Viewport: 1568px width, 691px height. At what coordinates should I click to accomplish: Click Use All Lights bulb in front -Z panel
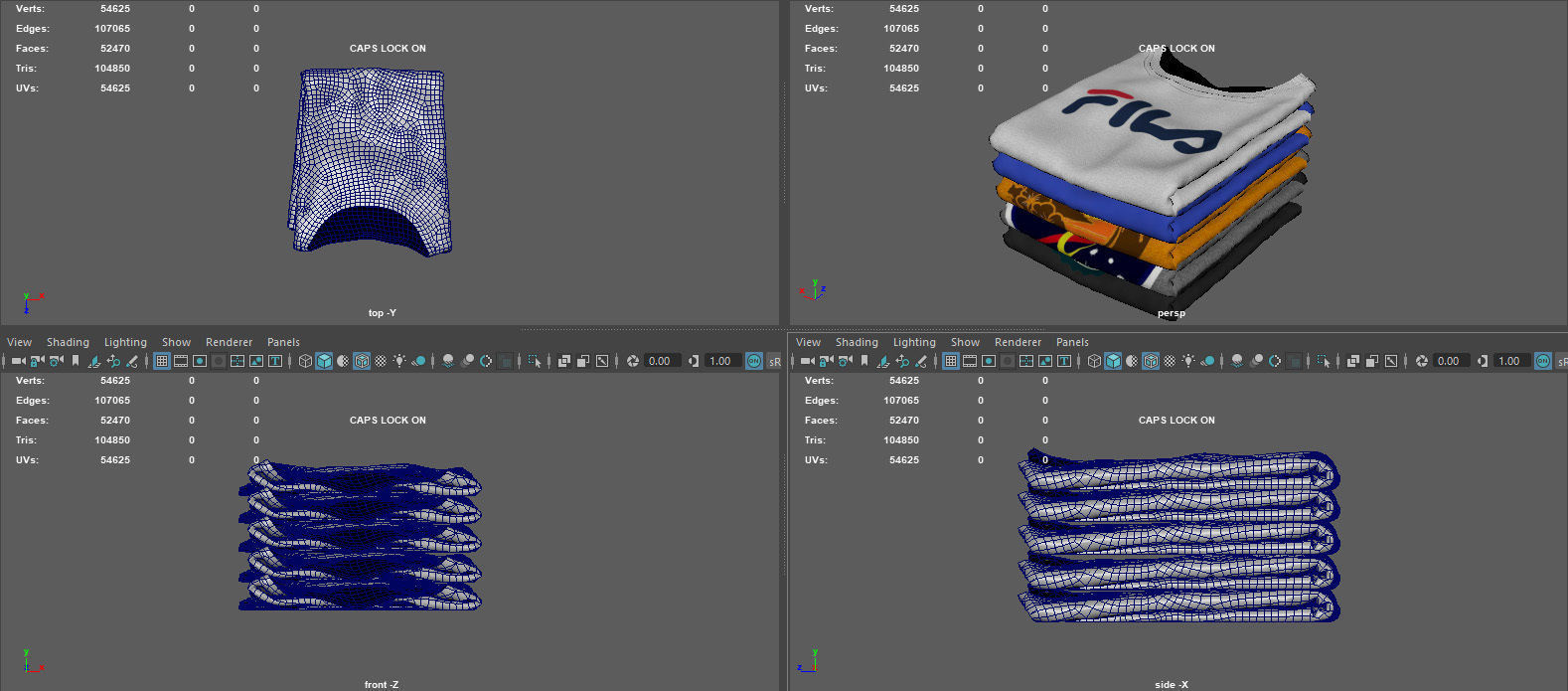(x=399, y=361)
